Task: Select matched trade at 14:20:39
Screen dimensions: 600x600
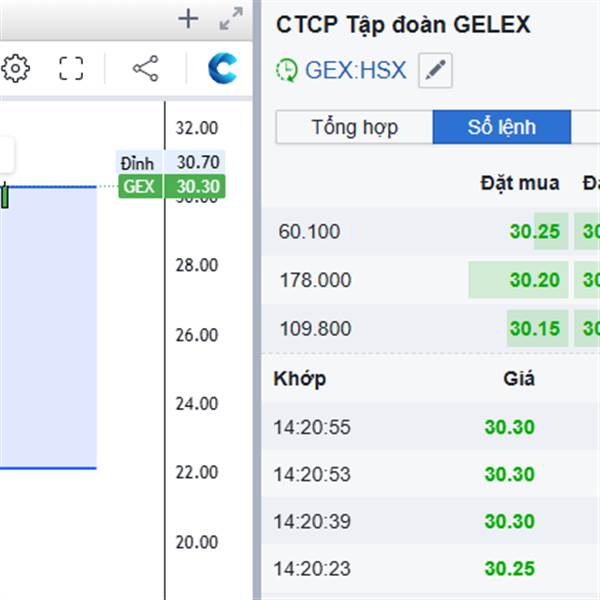Action: 430,521
